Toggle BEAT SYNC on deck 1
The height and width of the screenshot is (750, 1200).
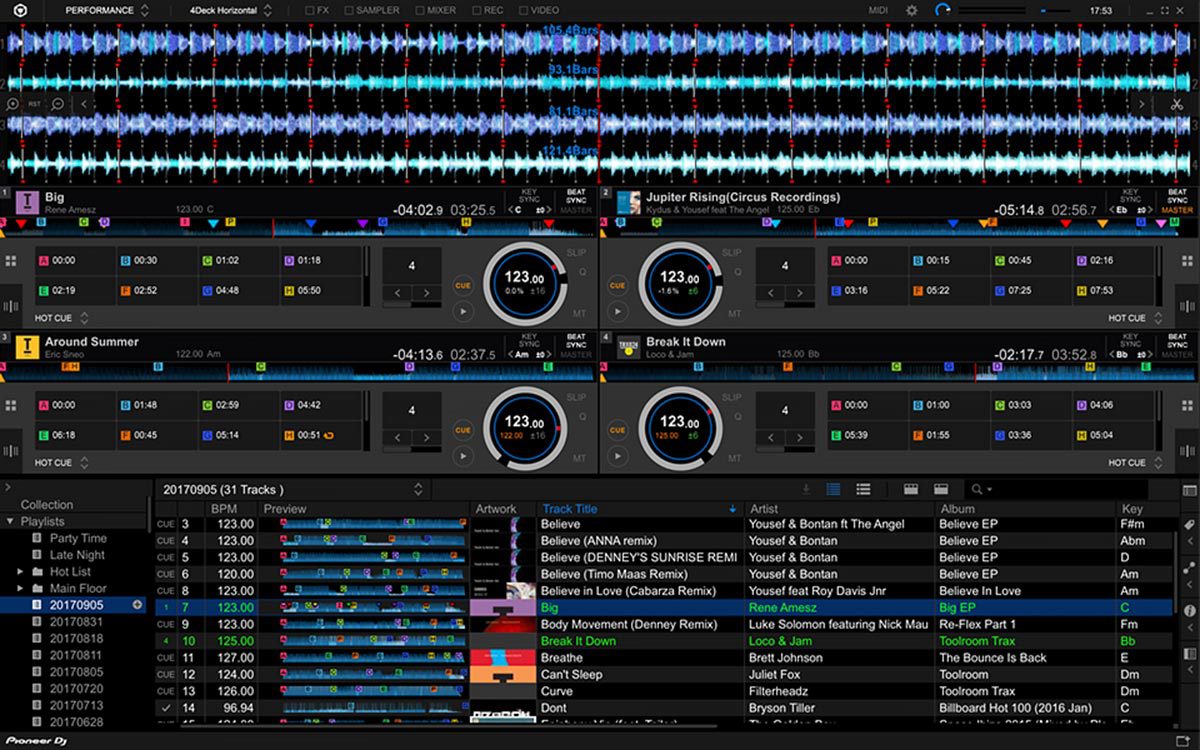577,195
